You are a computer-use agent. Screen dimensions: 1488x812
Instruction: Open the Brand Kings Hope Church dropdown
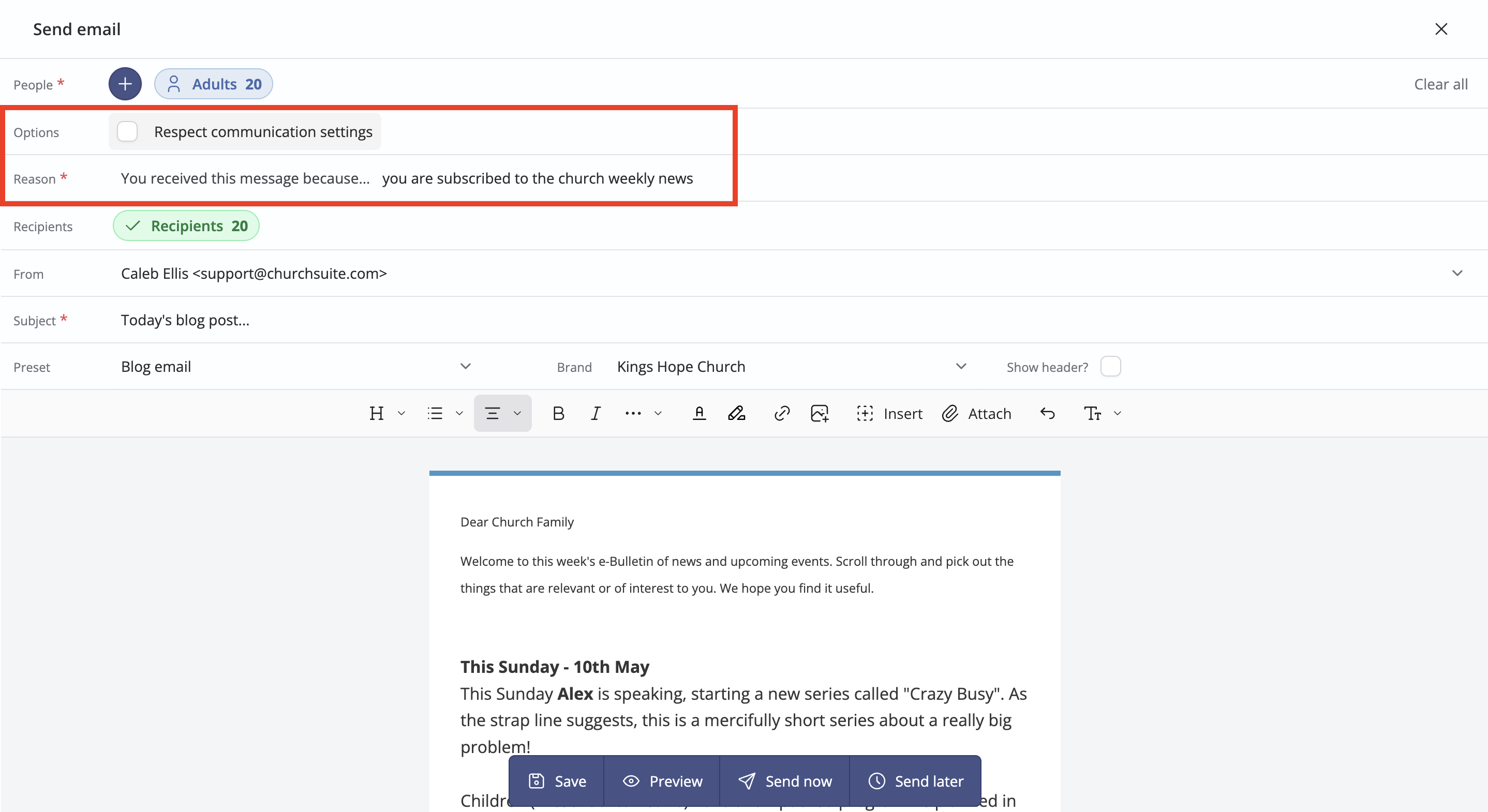pyautogui.click(x=792, y=367)
